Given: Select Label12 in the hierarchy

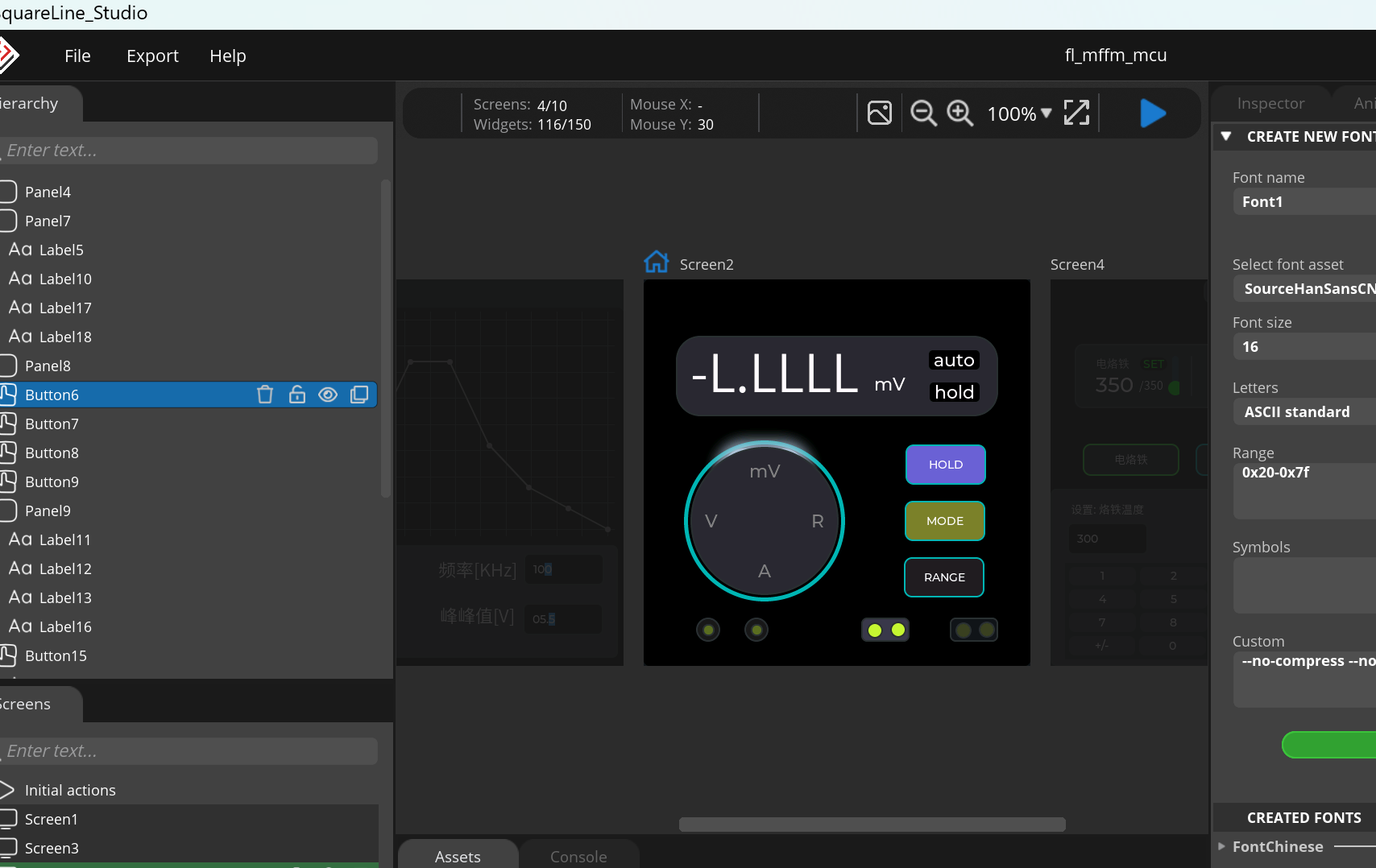Looking at the screenshot, I should click(x=65, y=568).
